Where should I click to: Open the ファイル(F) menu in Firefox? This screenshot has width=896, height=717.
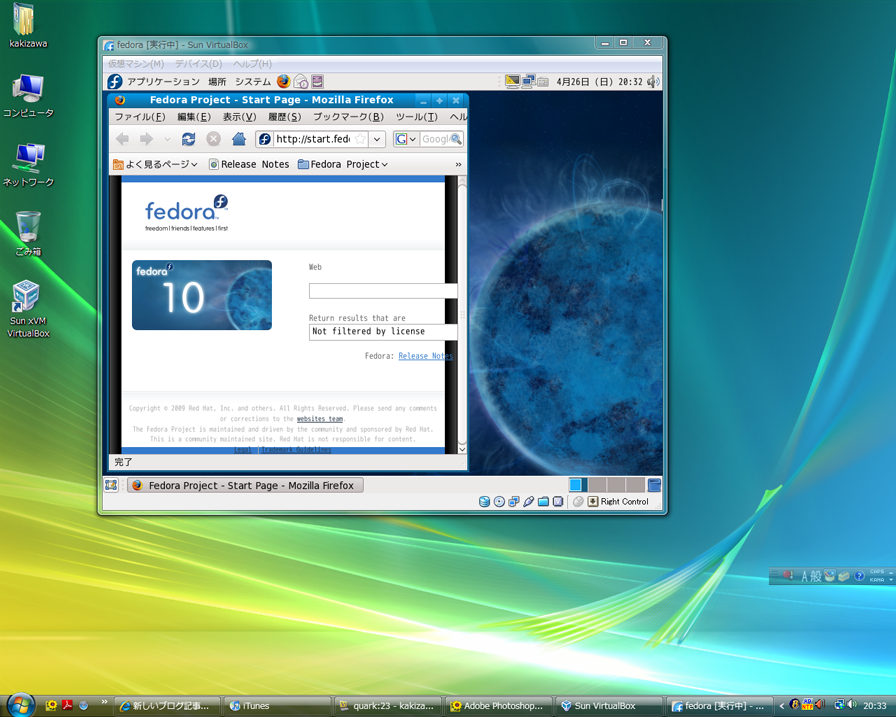click(x=140, y=117)
